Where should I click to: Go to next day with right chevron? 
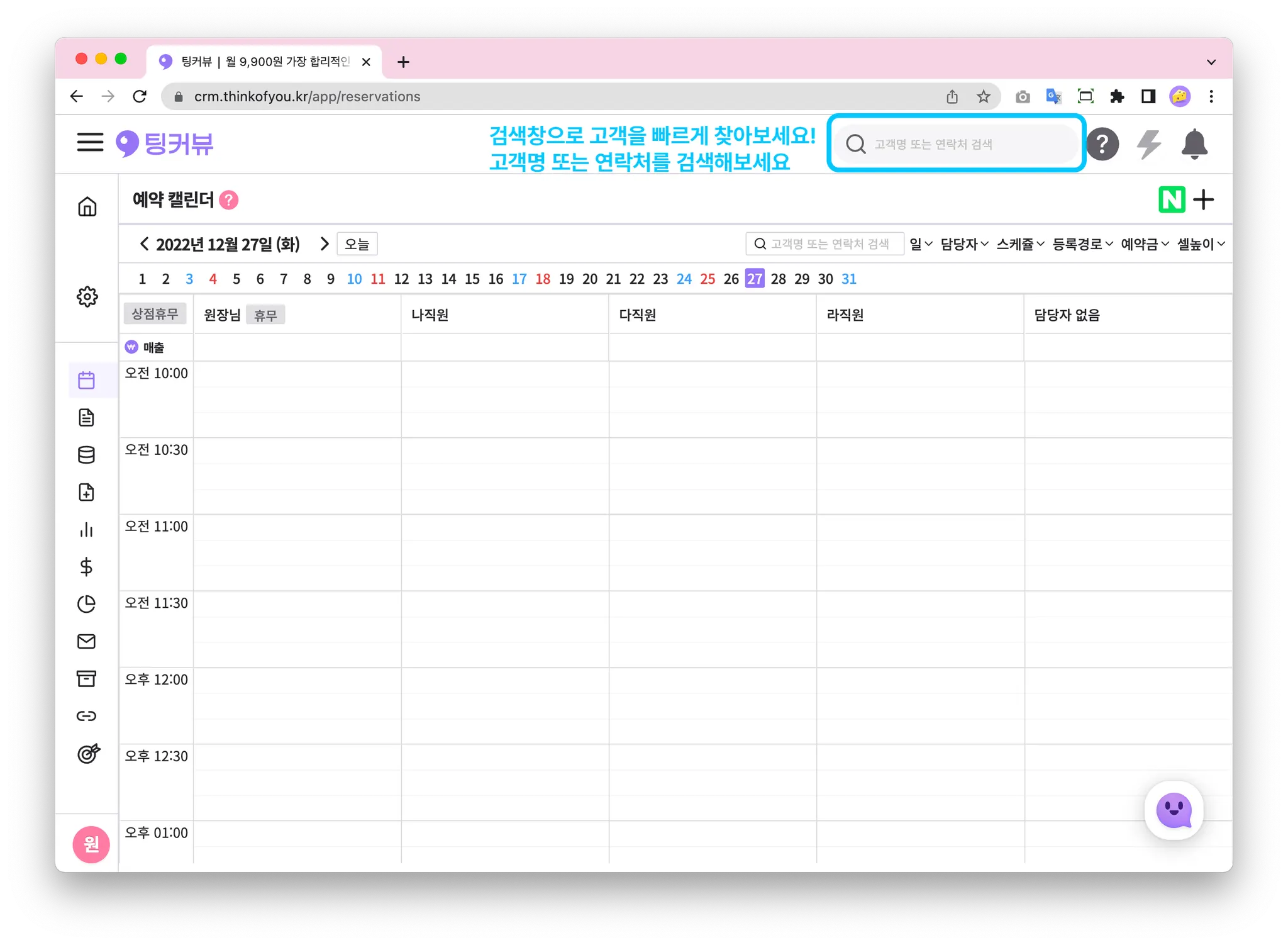tap(325, 244)
